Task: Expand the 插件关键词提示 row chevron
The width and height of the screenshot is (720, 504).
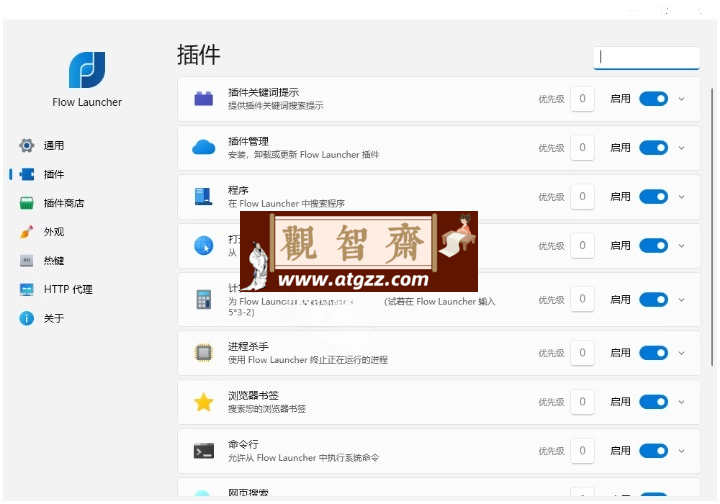Action: pos(681,99)
